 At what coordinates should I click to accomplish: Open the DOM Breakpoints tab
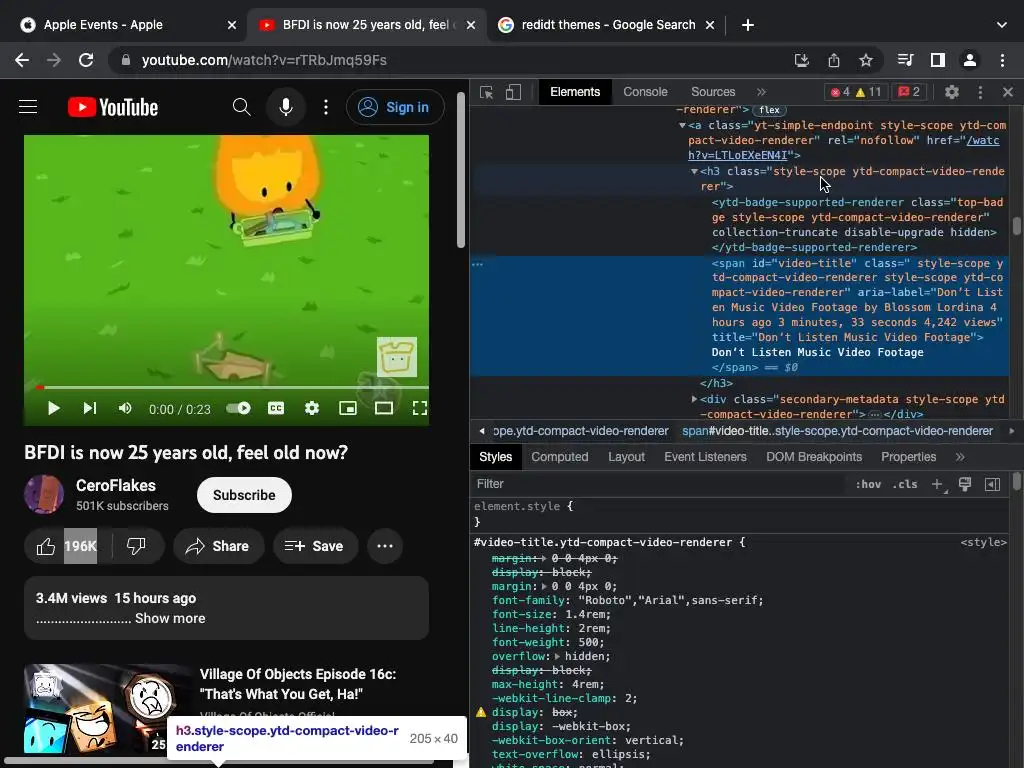click(x=814, y=457)
